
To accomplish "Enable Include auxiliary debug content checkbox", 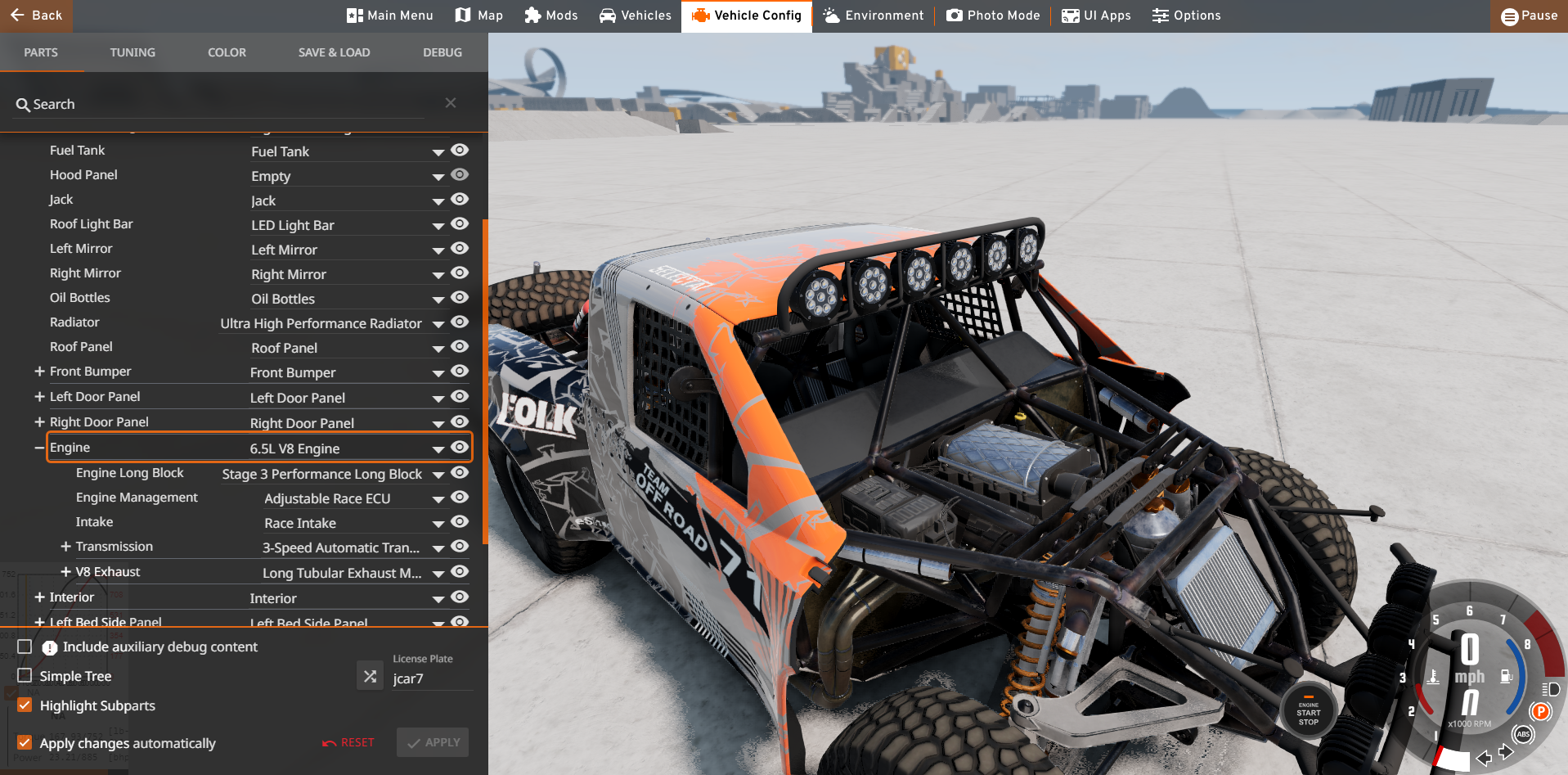I will pyautogui.click(x=25, y=647).
